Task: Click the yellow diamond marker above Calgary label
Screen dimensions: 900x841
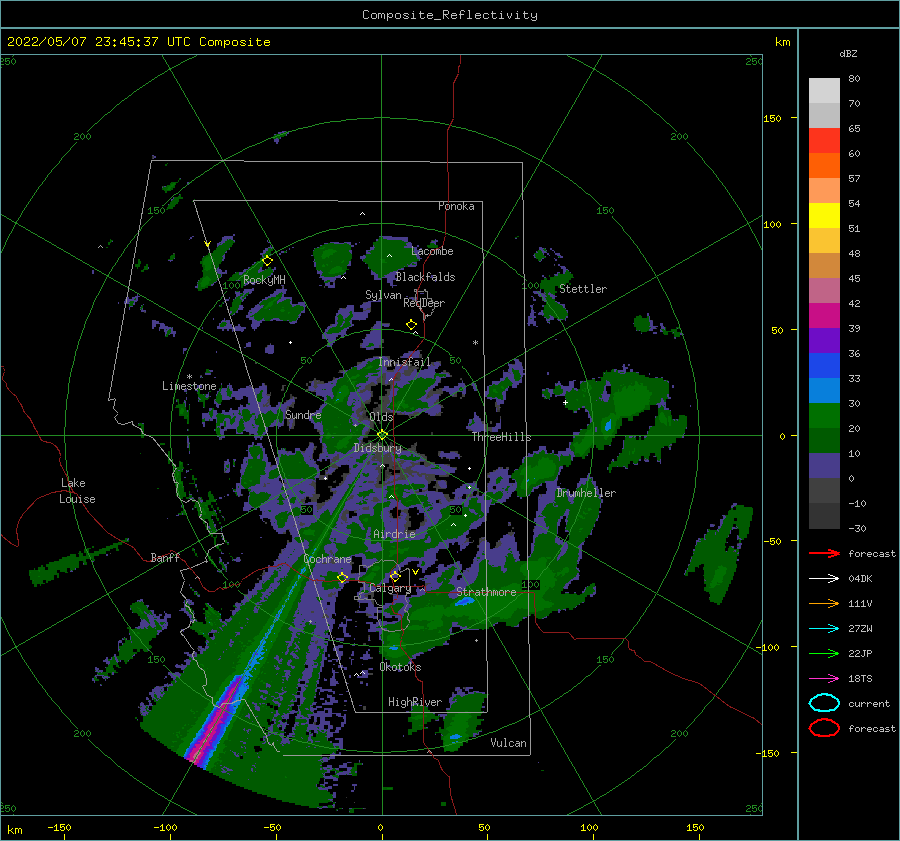Action: [395, 576]
